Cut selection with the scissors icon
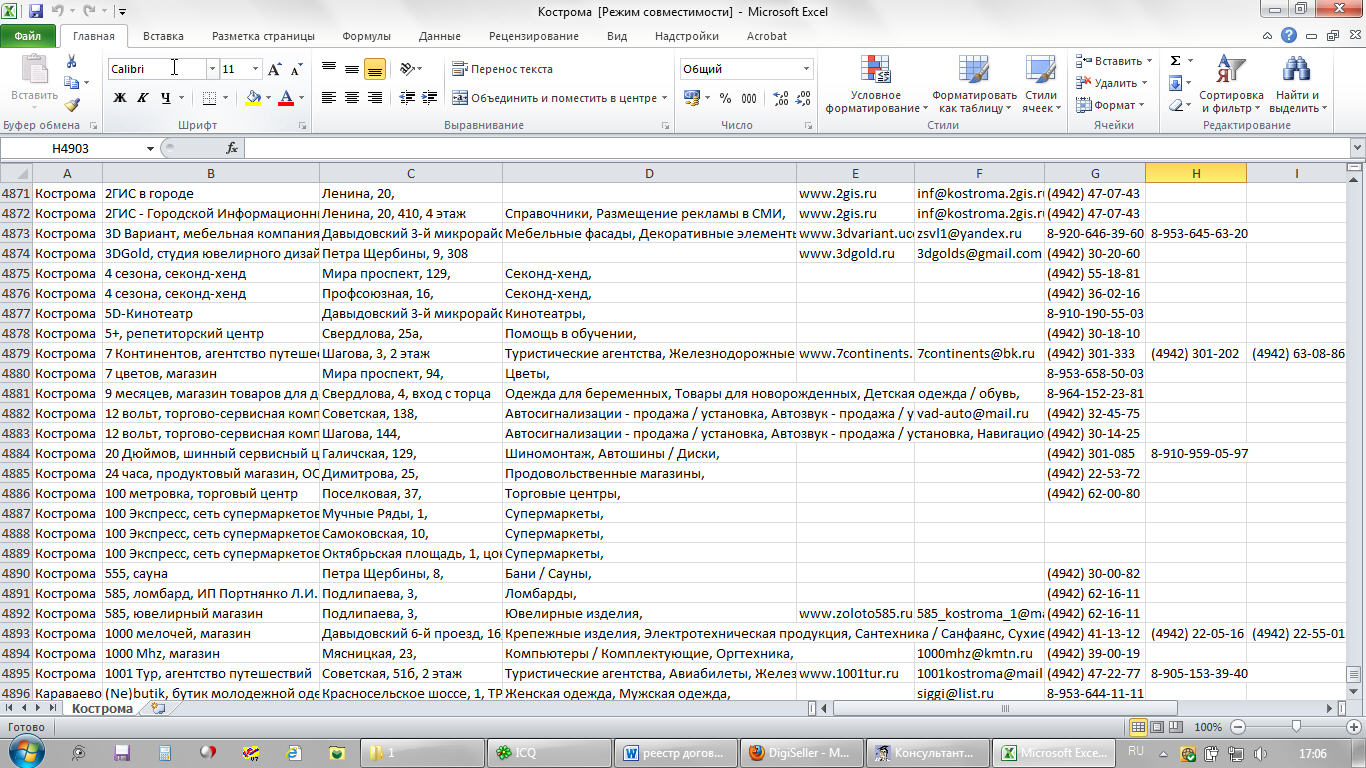 [72, 63]
